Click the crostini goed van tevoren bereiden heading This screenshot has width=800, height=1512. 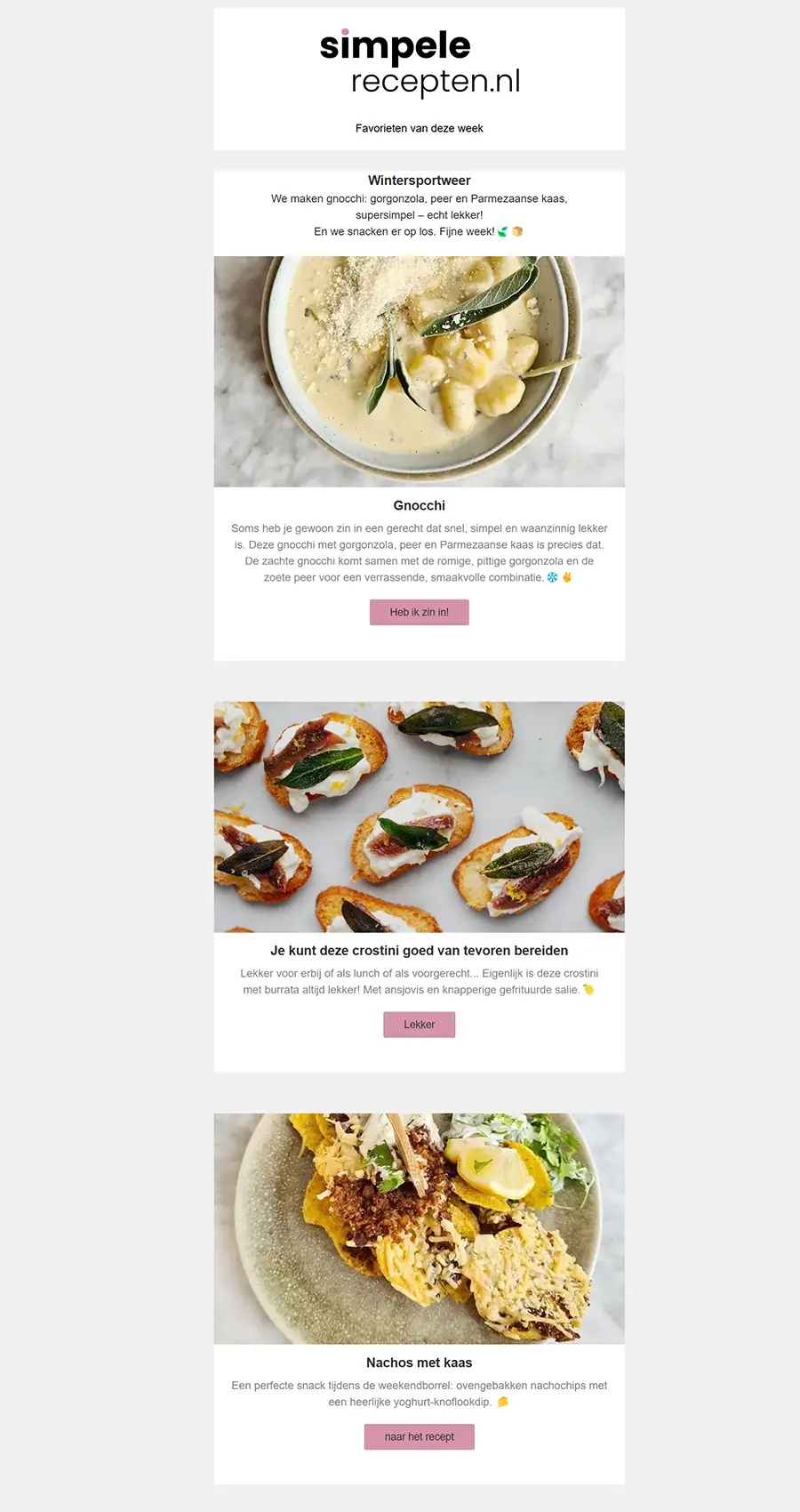(420, 951)
